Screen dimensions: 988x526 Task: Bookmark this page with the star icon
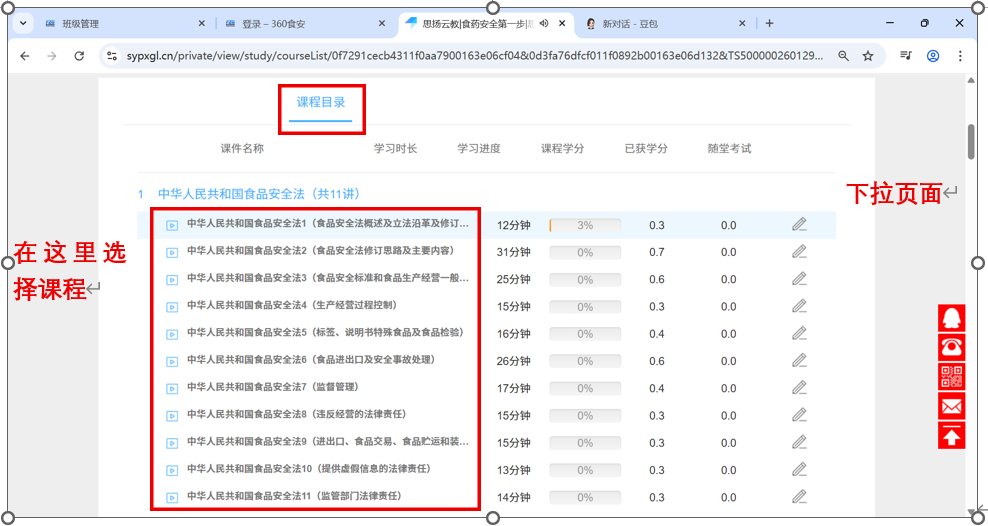click(868, 57)
